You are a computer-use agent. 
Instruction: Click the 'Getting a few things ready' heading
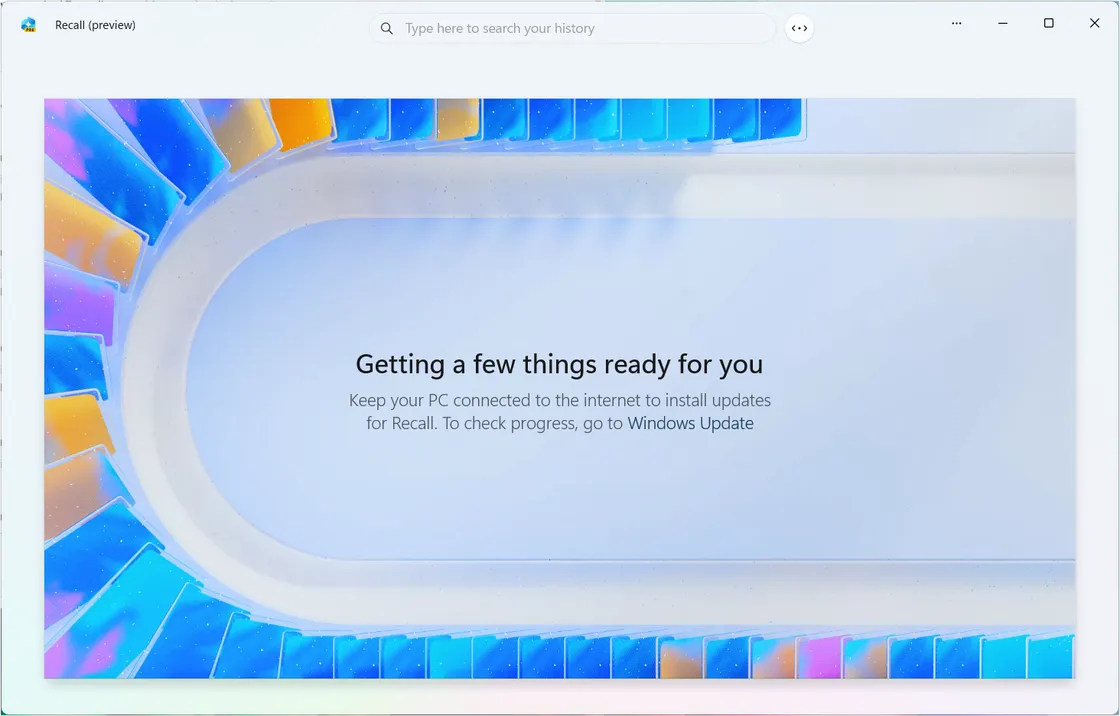point(559,364)
